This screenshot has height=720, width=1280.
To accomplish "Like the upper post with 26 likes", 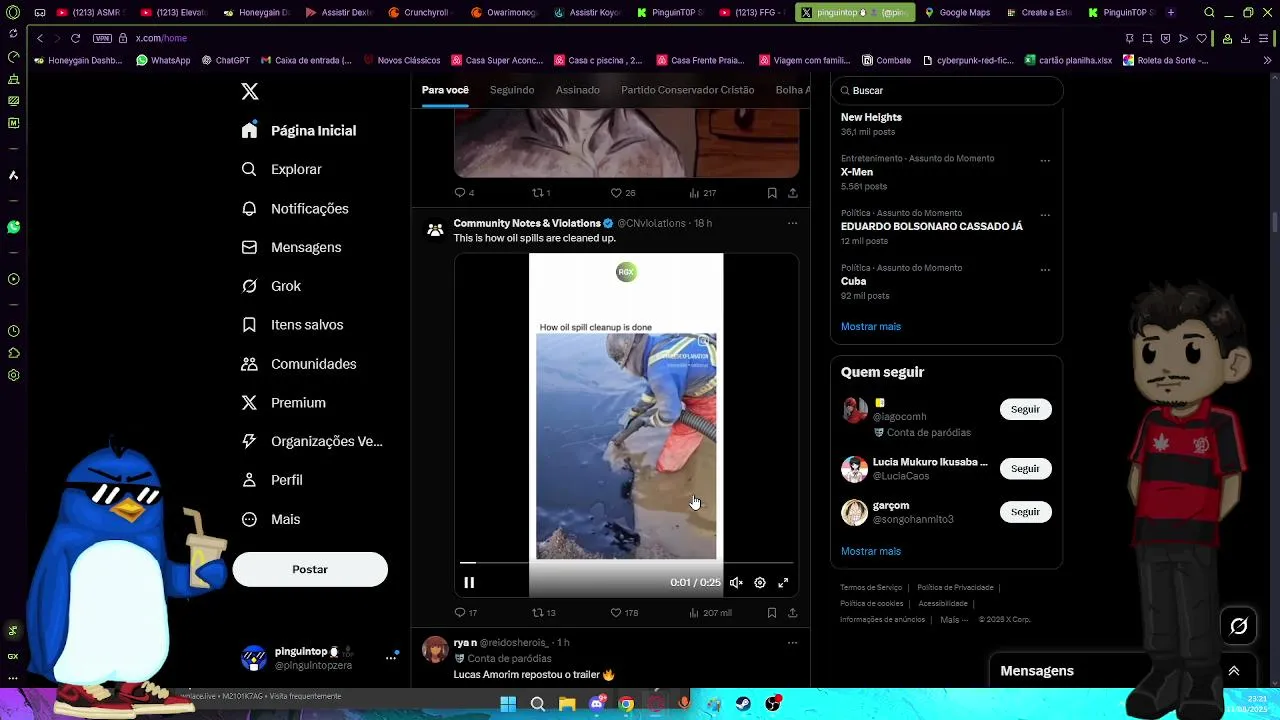I will point(623,193).
